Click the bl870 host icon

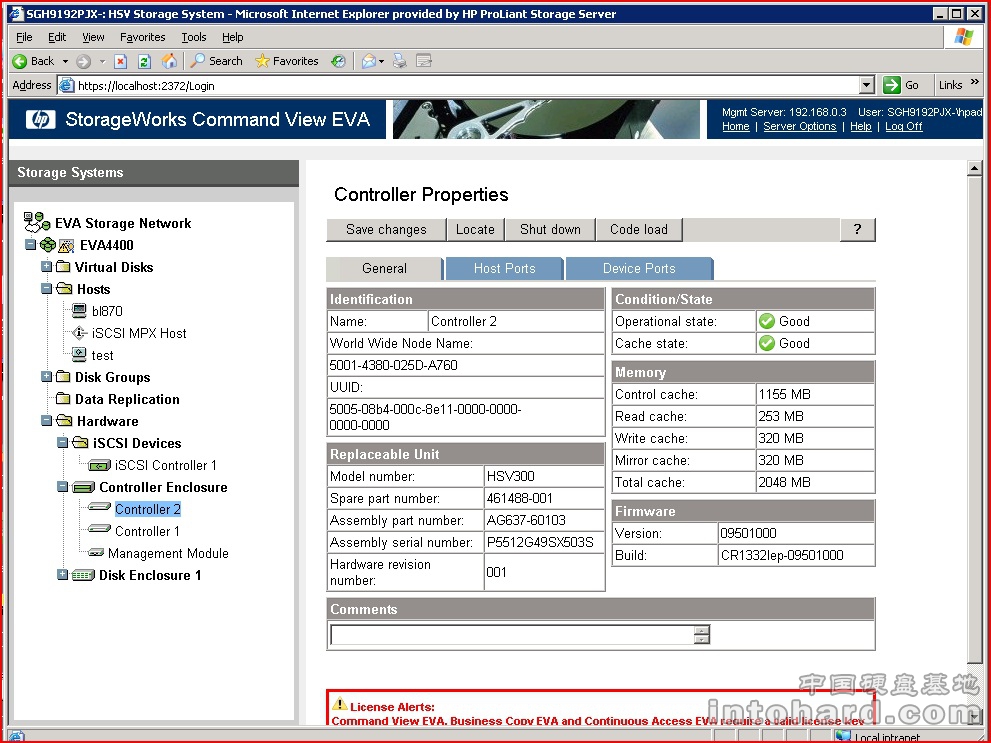(79, 311)
